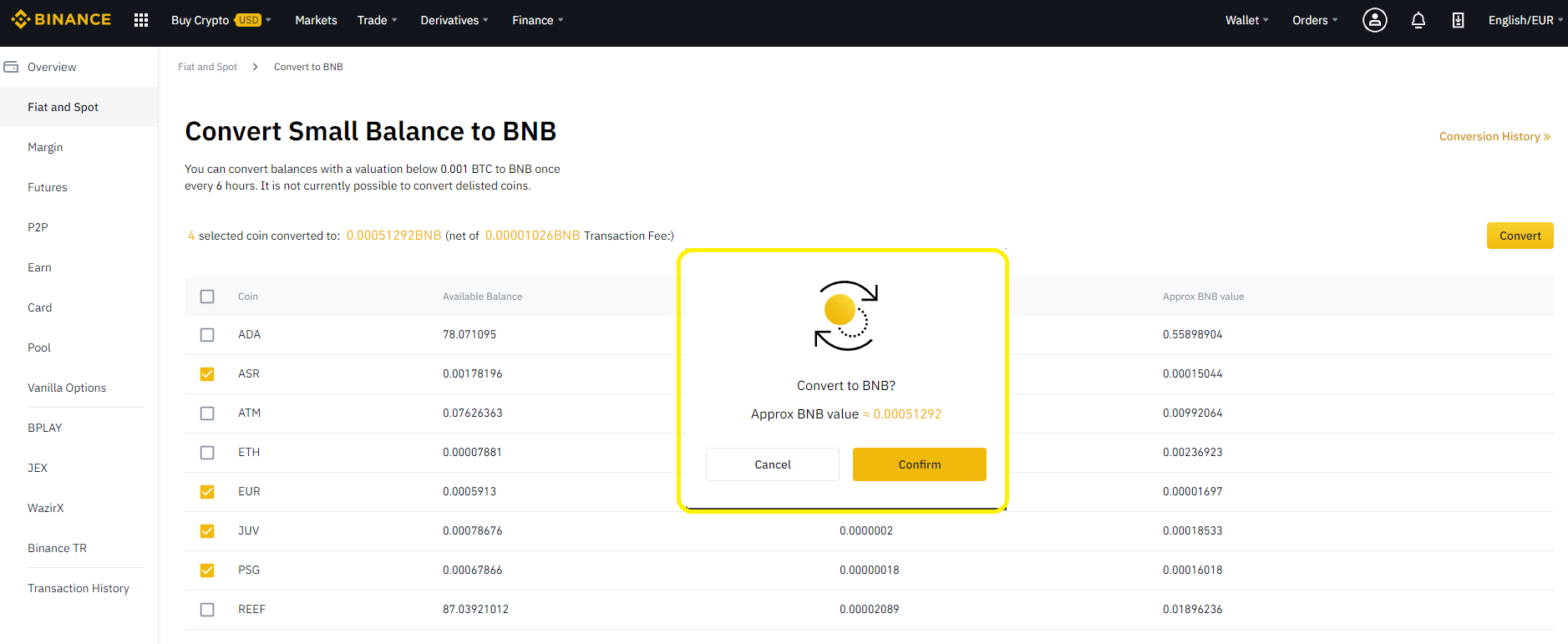
Task: Click ATM BNB value 0.00992064
Action: 1192,413
